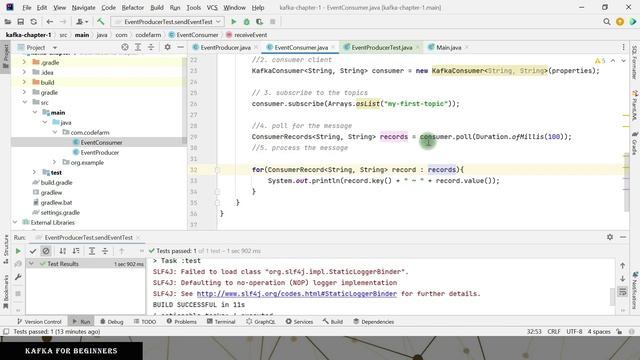
Task: Hide the Project tool window
Action: click(180, 47)
